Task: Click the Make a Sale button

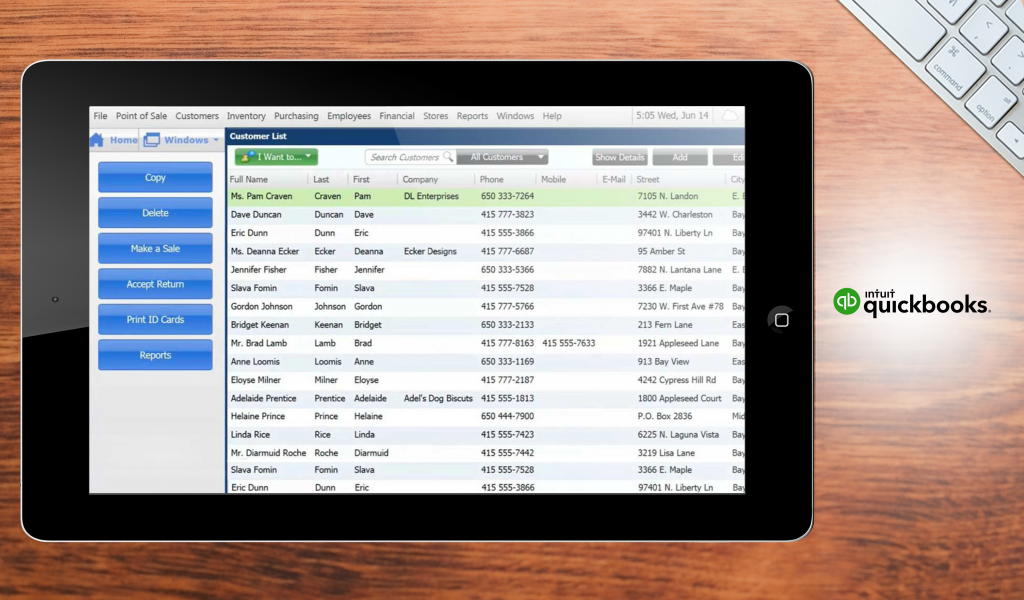Action: (155, 249)
